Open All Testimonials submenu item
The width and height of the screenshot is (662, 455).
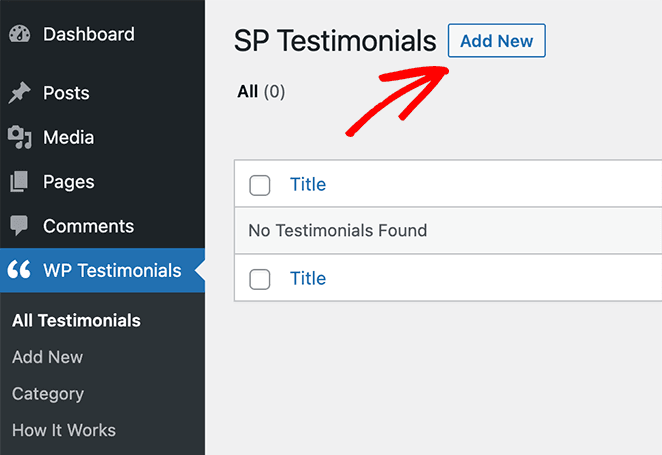pyautogui.click(x=76, y=321)
